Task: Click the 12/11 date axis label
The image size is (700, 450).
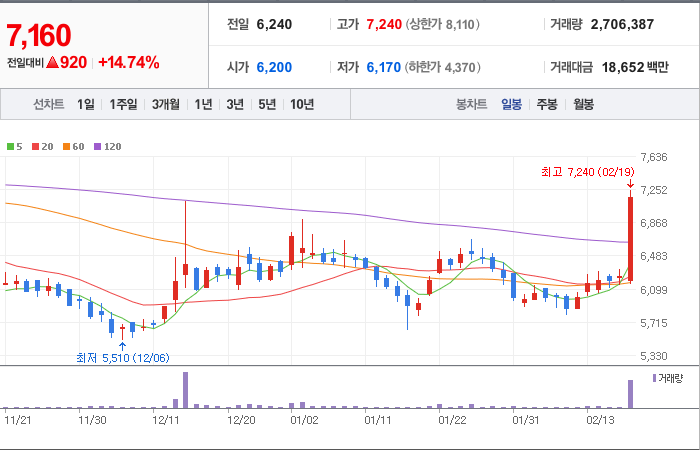Action: tap(166, 421)
